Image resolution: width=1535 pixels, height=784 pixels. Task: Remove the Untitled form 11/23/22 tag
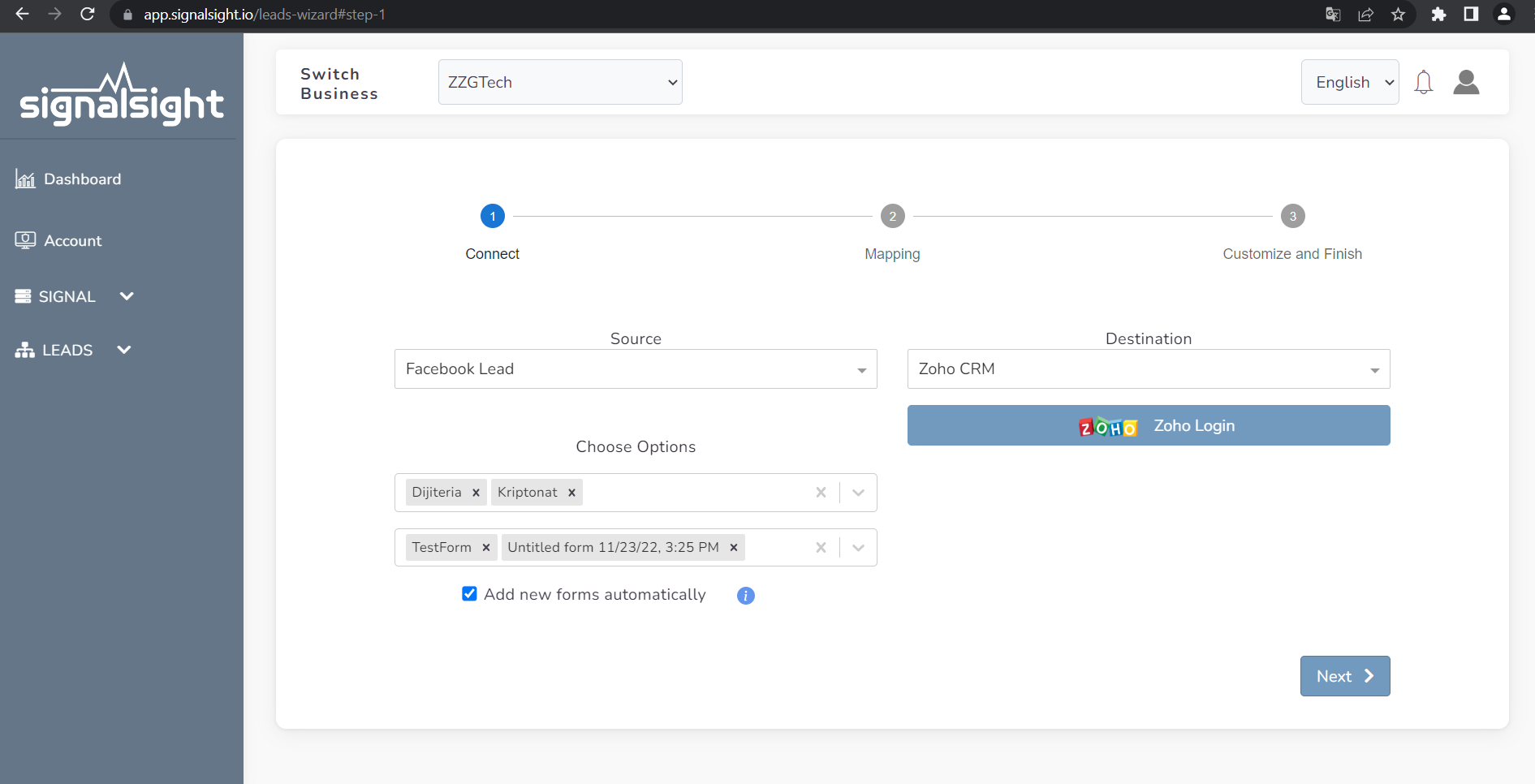coord(733,548)
